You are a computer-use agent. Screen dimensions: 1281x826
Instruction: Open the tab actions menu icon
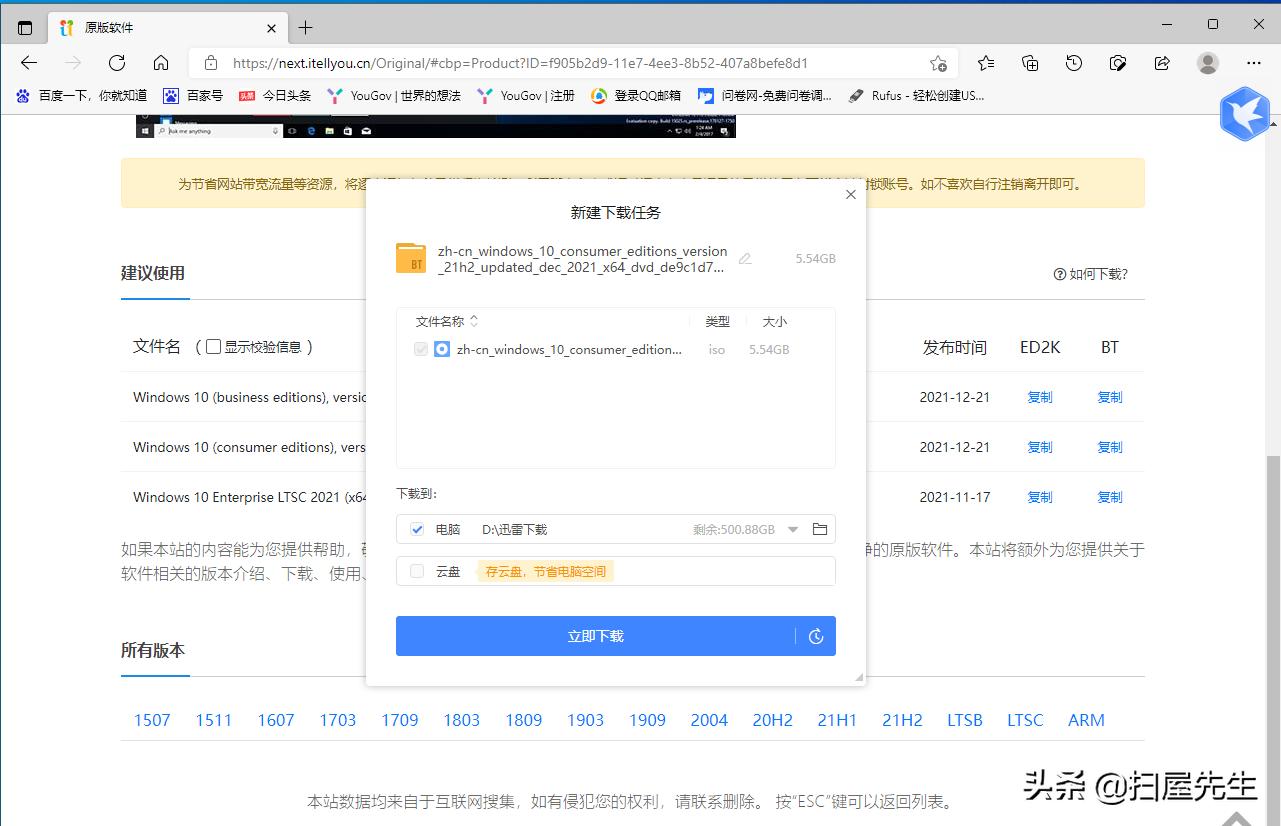[25, 27]
